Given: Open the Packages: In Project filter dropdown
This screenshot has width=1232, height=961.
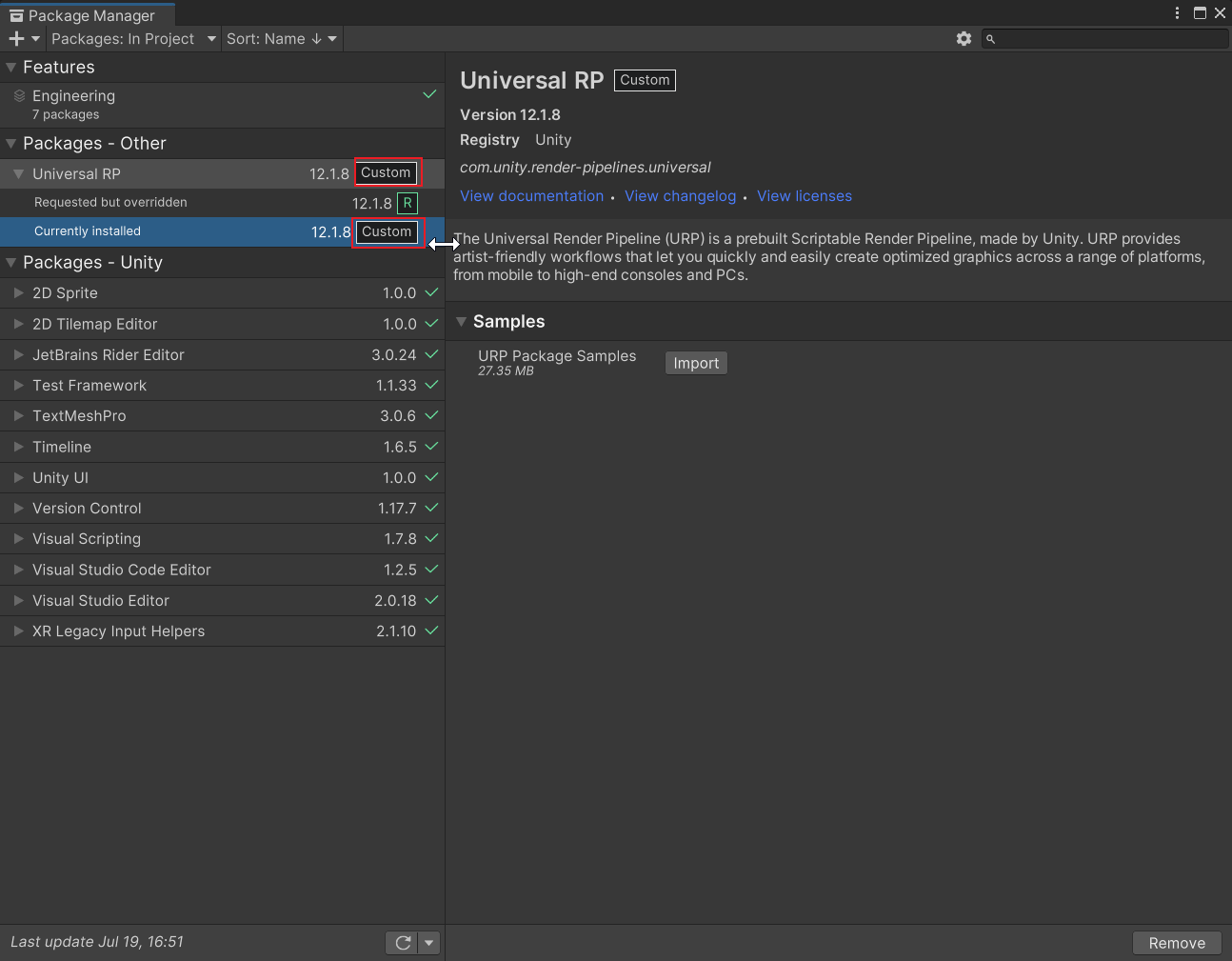Looking at the screenshot, I should (133, 39).
